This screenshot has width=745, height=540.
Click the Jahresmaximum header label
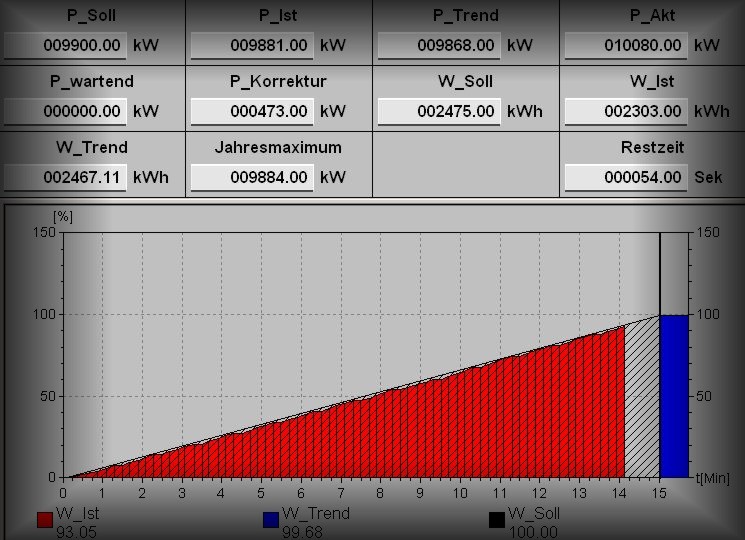[x=278, y=147]
